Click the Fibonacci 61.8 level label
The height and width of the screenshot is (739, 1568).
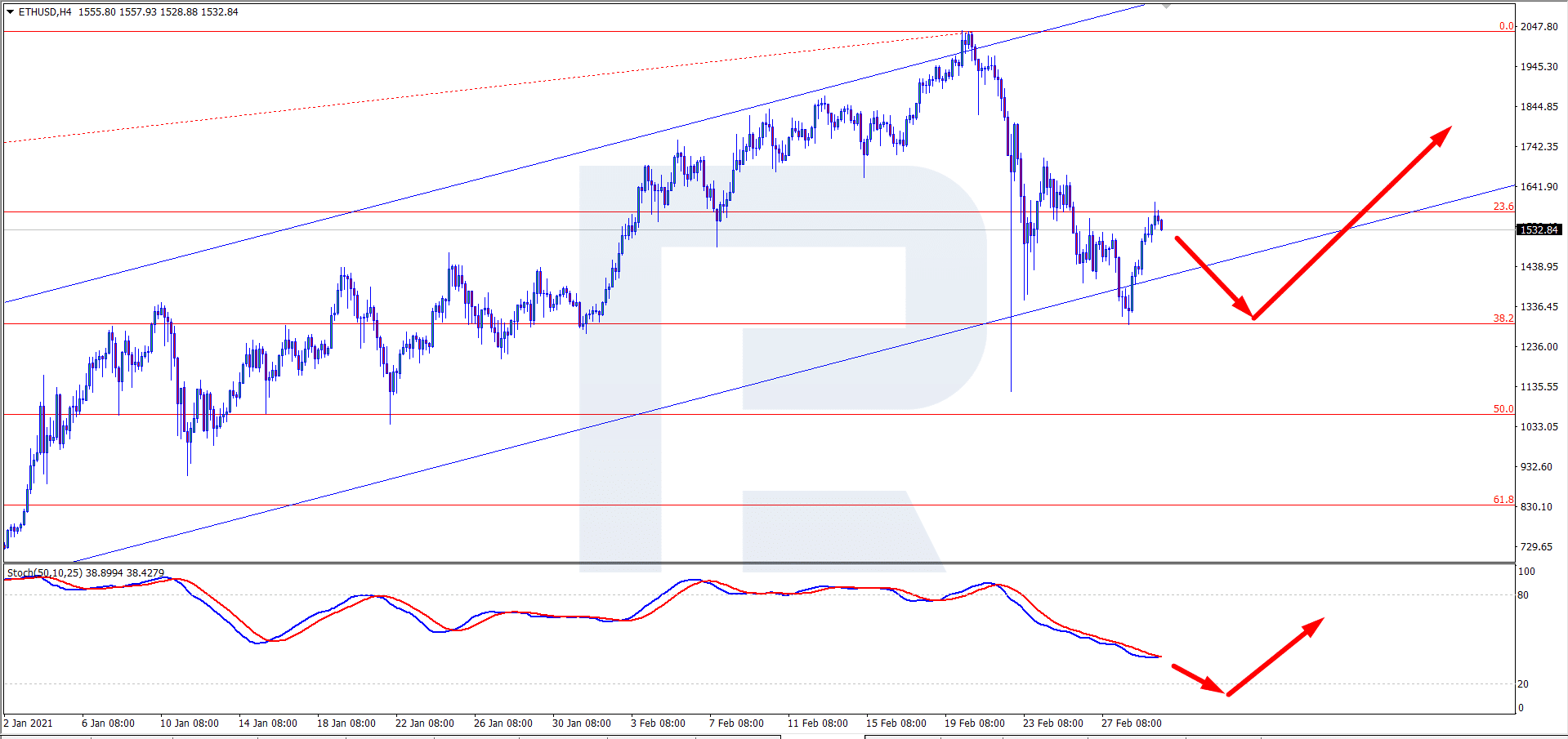(x=1503, y=500)
